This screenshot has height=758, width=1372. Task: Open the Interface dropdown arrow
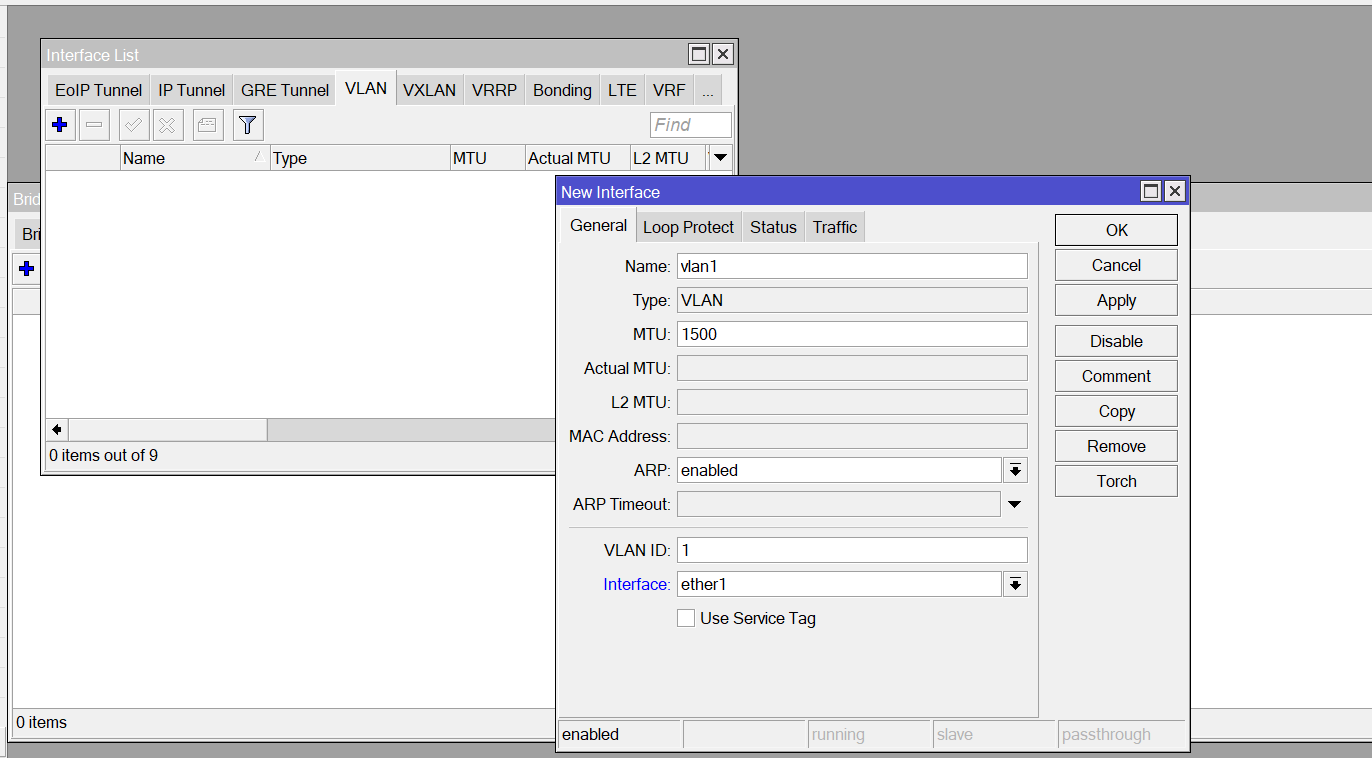pos(1015,584)
